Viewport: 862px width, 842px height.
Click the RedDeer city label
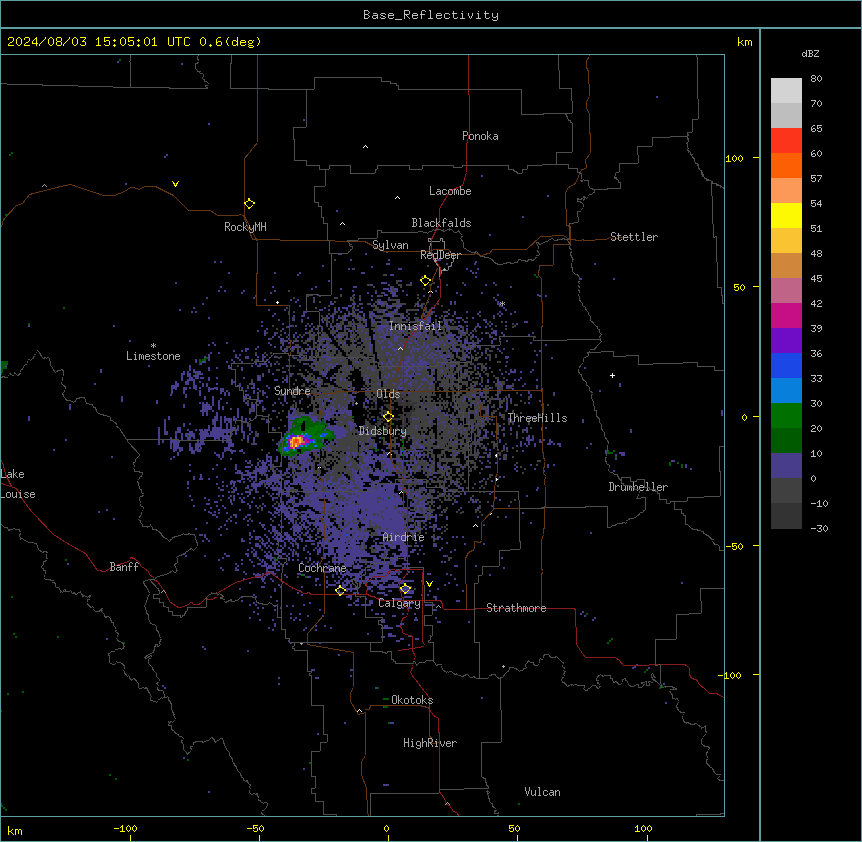pyautogui.click(x=440, y=255)
